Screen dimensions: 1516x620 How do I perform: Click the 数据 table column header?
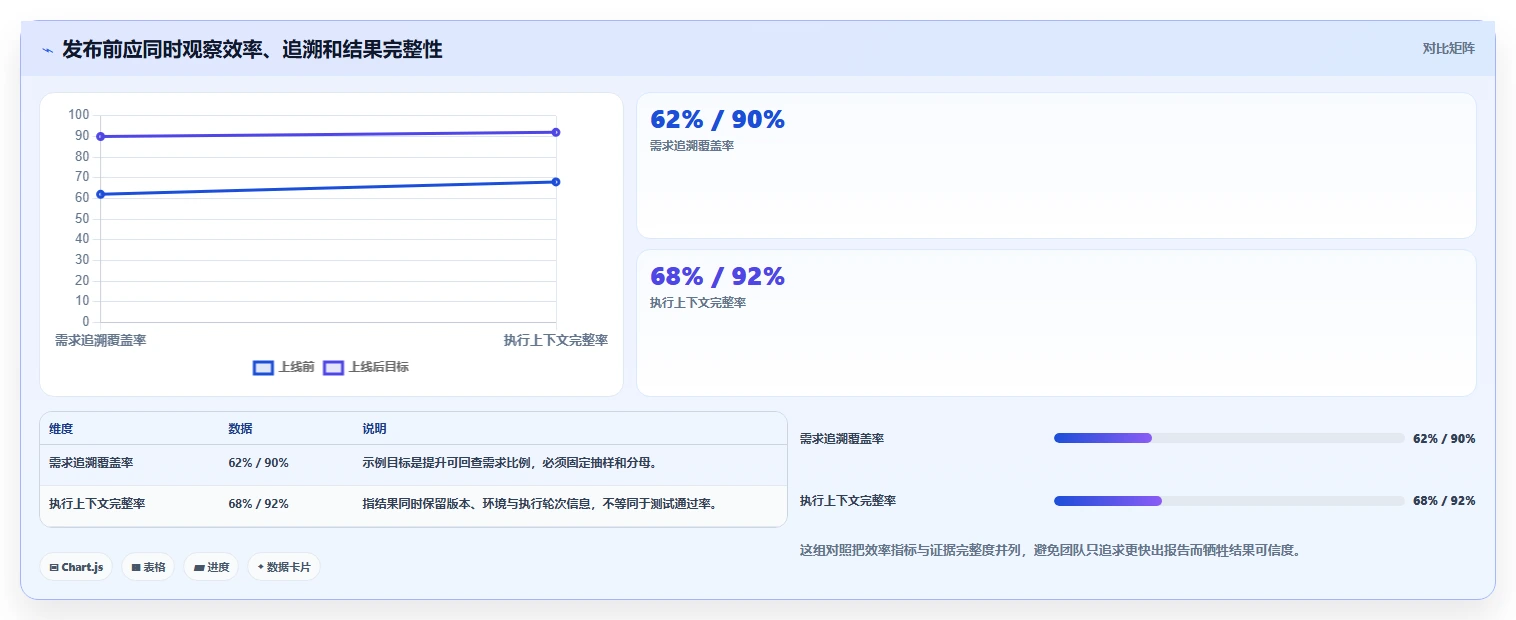click(x=240, y=429)
